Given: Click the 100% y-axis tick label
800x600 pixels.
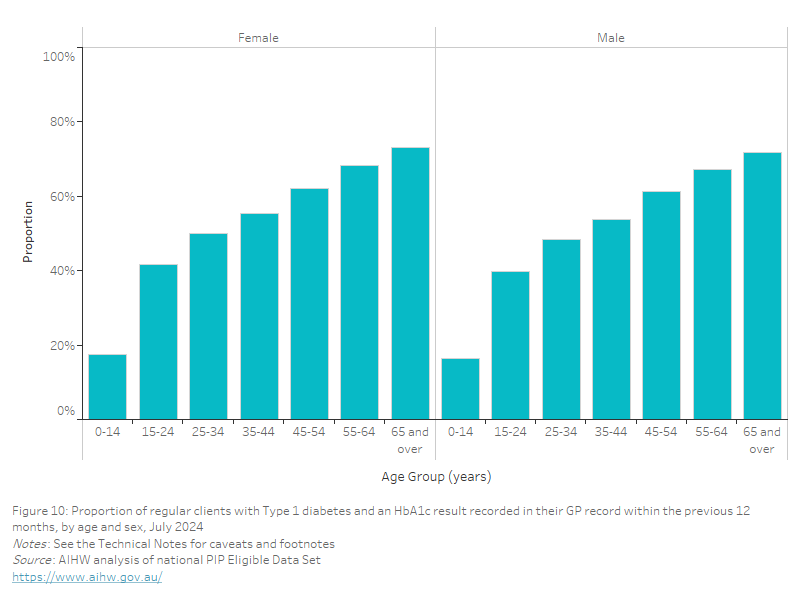Looking at the screenshot, I should pos(59,57).
